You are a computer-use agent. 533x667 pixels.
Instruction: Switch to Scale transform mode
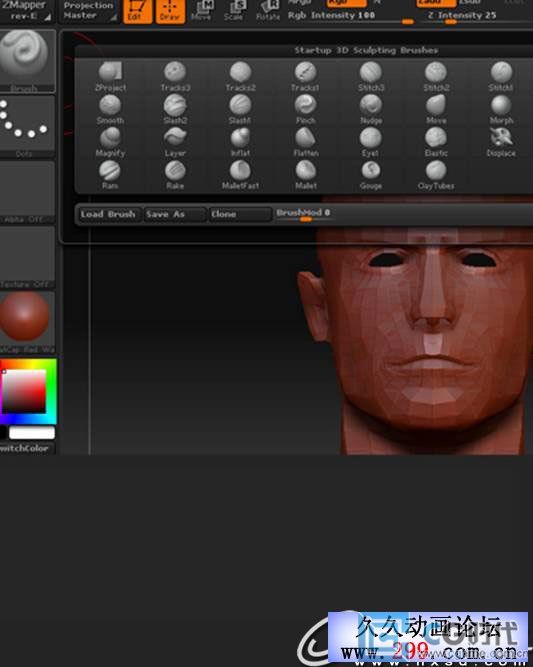click(234, 11)
